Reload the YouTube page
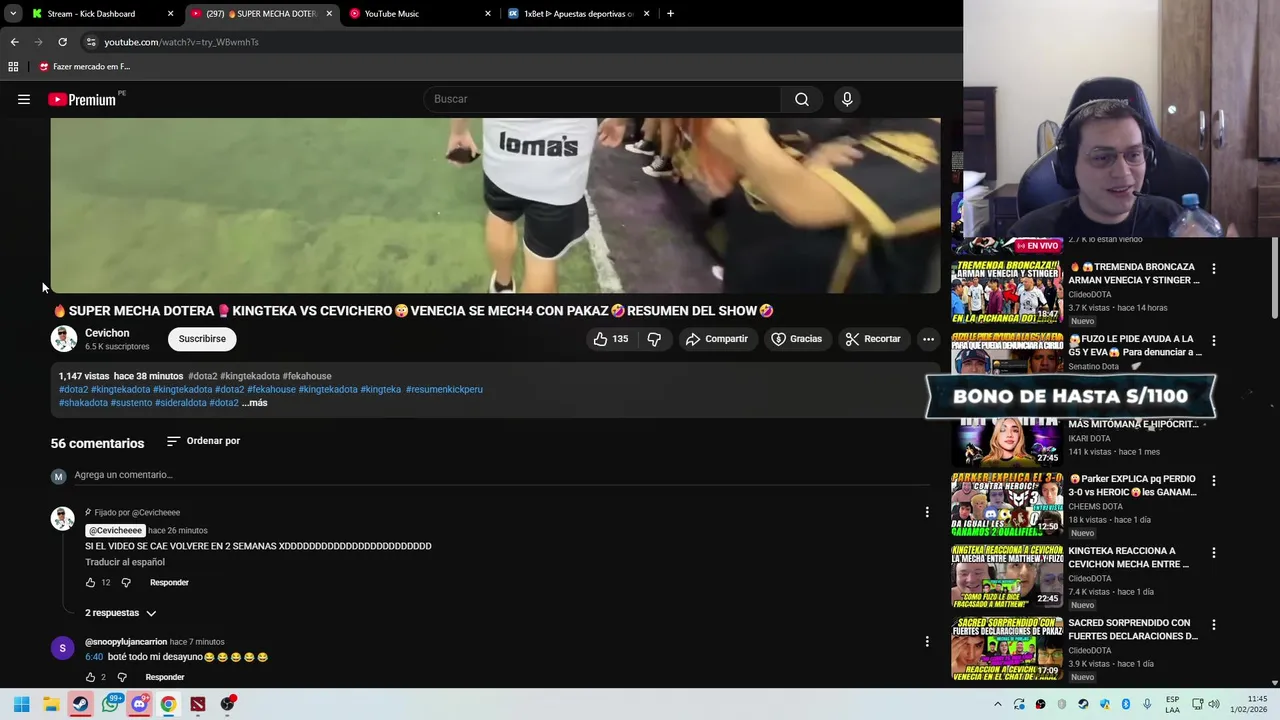The width and height of the screenshot is (1280, 720). click(62, 42)
